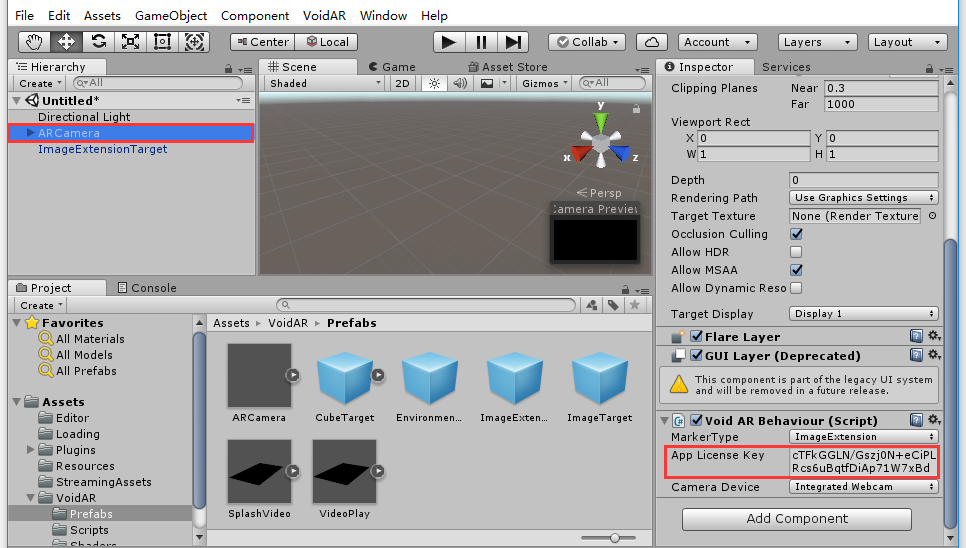
Task: Open the MarkerType dropdown
Action: point(864,437)
